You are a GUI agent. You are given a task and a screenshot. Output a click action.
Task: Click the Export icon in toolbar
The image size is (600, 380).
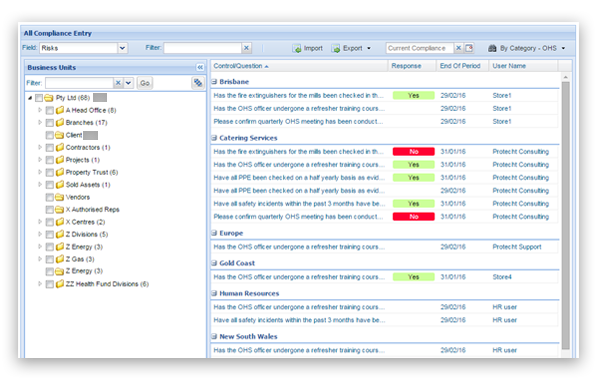tap(336, 49)
